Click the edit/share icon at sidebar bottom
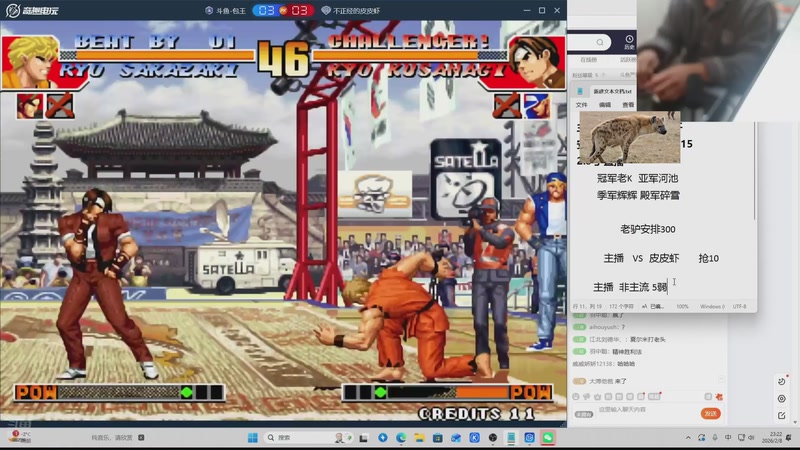This screenshot has width=800, height=450. click(782, 416)
